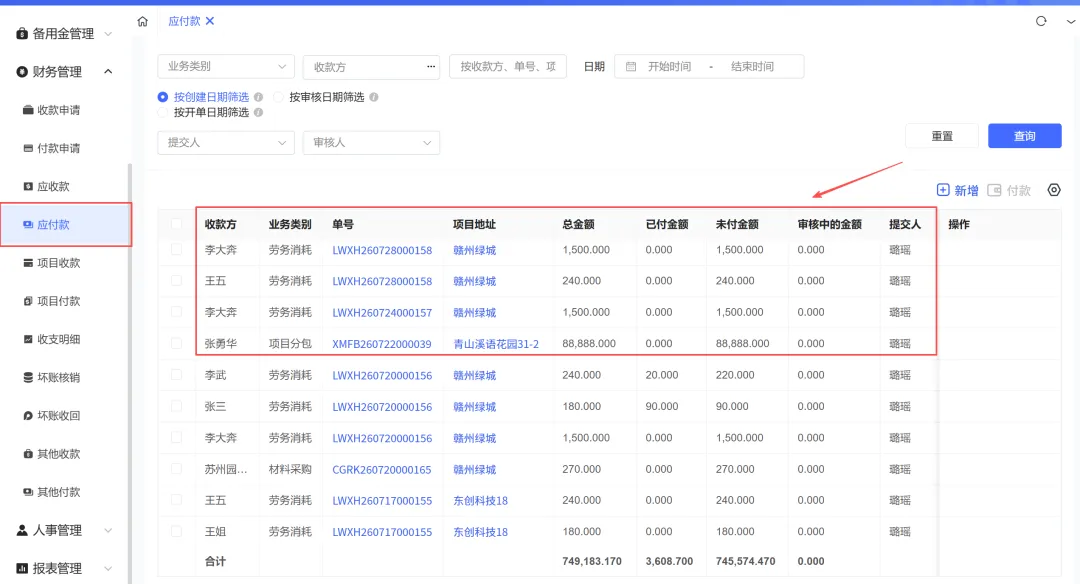Viewport: 1080px width, 584px height.
Task: Open the tab list chevron at top right
Action: [1071, 21]
